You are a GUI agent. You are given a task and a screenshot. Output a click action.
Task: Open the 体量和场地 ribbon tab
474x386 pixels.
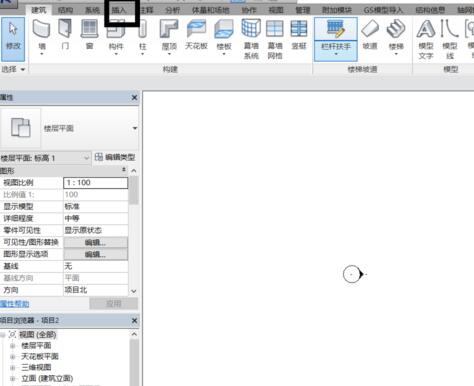(211, 10)
